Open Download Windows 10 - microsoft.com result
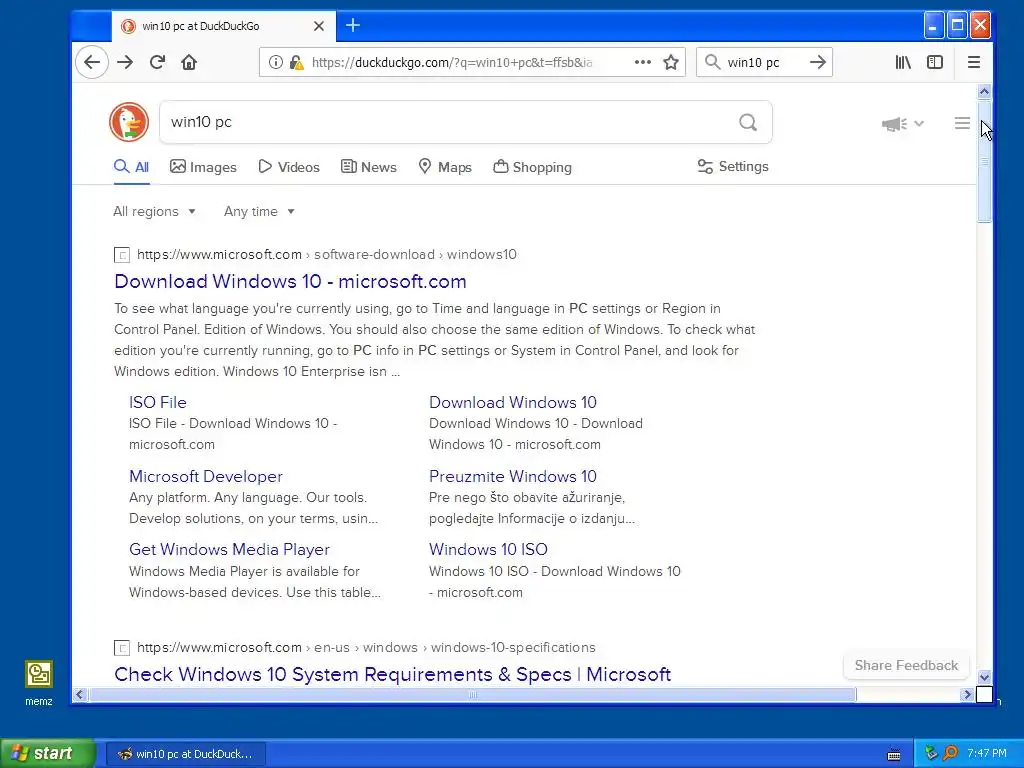The height and width of the screenshot is (768, 1024). pyautogui.click(x=290, y=281)
